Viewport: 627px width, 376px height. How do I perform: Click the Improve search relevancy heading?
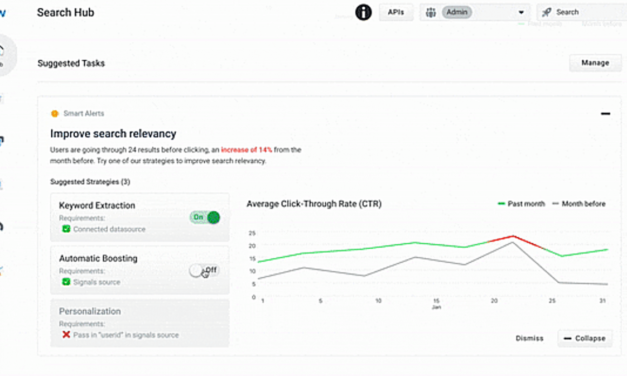pos(113,134)
